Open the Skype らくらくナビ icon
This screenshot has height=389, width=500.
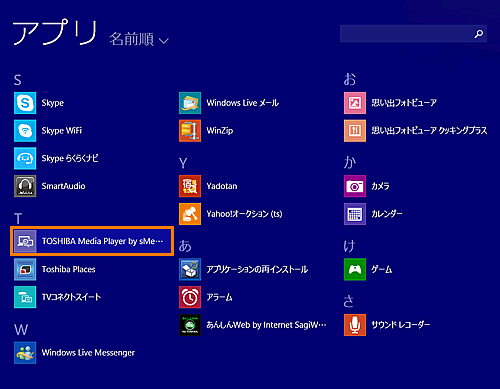25,158
